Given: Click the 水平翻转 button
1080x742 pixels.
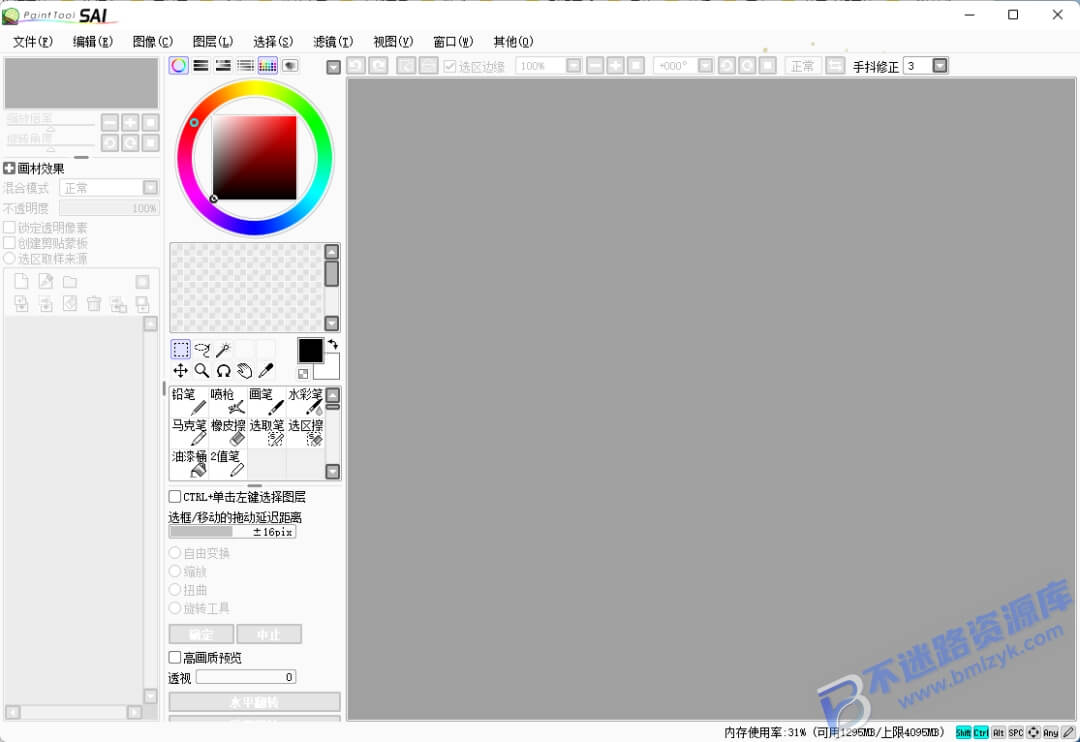Looking at the screenshot, I should pyautogui.click(x=254, y=702).
